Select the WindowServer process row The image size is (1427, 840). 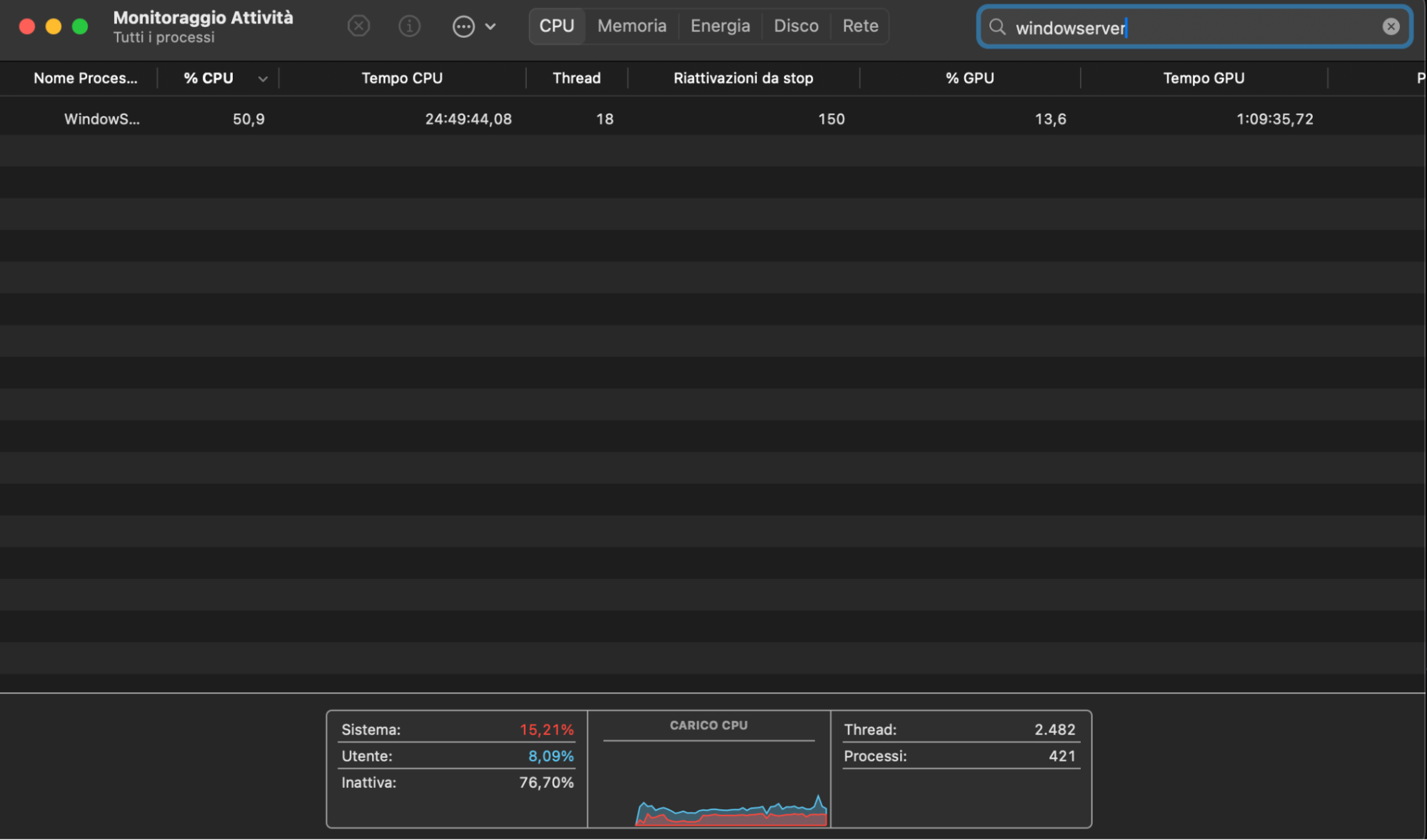[x=102, y=119]
